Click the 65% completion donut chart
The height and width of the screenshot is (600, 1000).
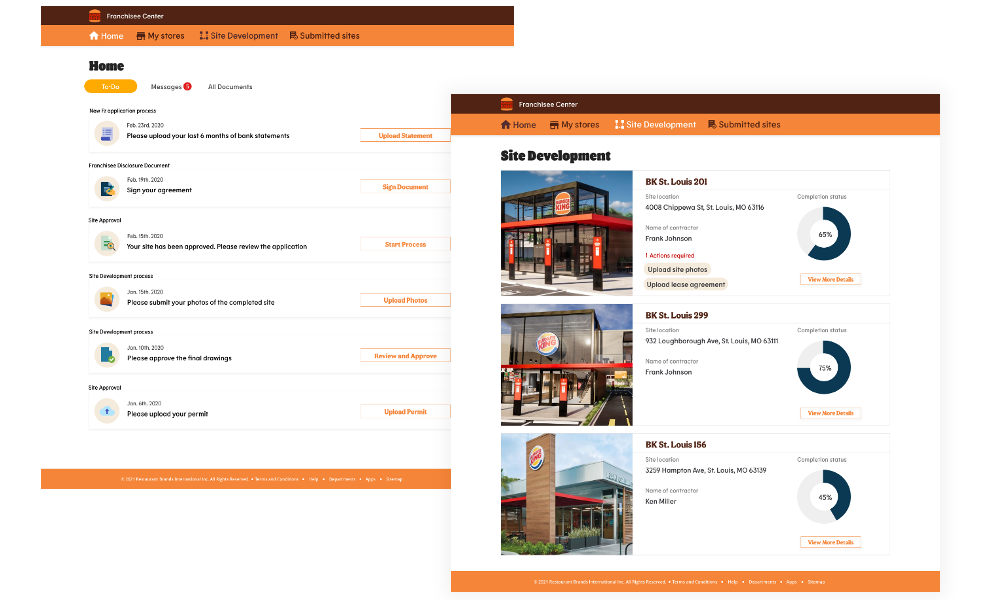pyautogui.click(x=824, y=234)
